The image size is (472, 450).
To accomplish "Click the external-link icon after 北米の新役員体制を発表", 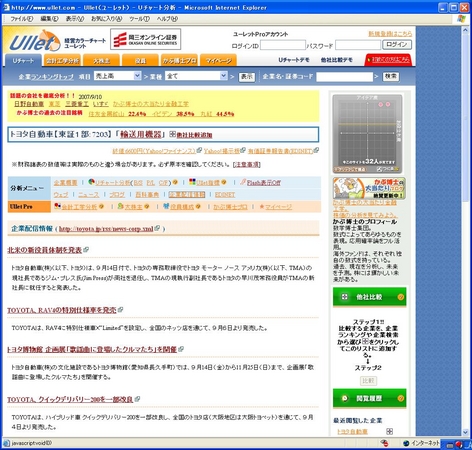I will click(86, 250).
